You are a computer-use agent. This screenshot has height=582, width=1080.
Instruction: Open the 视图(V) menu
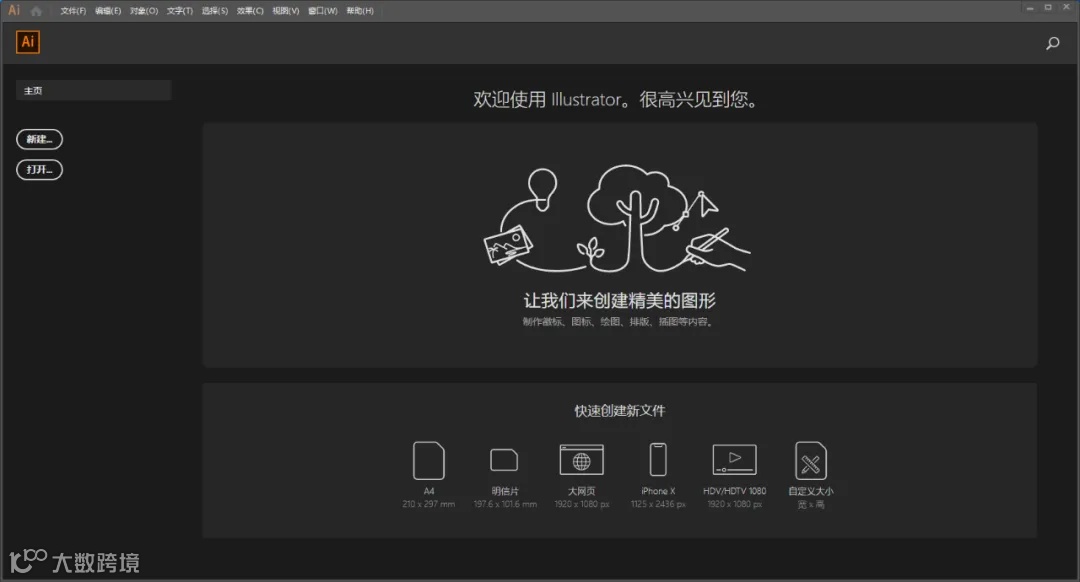tap(286, 11)
